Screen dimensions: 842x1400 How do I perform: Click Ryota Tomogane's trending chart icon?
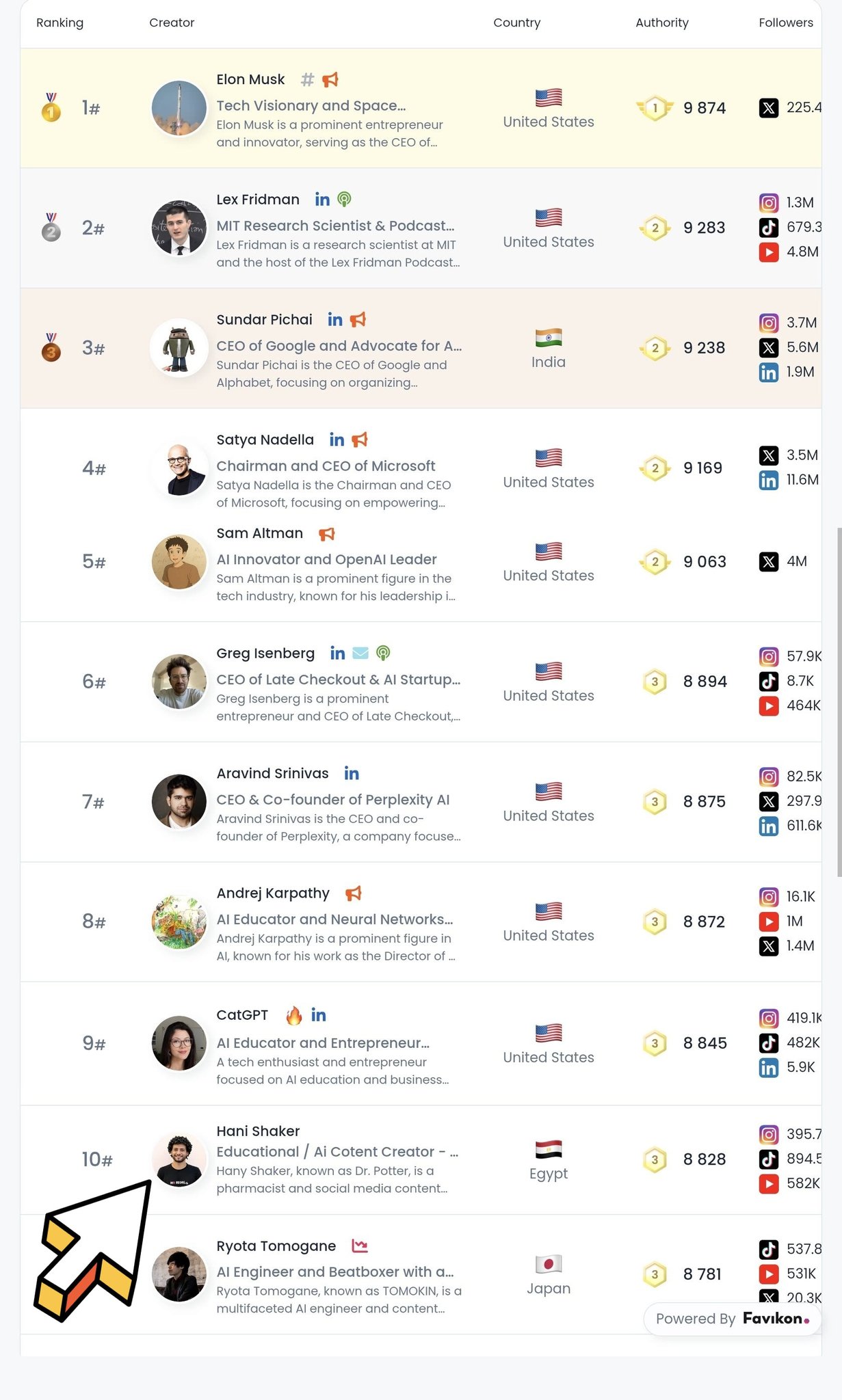[x=360, y=1246]
